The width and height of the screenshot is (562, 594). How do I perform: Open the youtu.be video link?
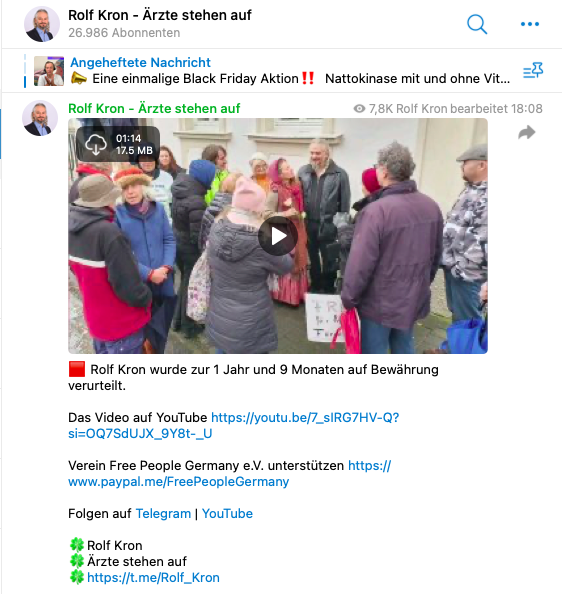tap(233, 425)
